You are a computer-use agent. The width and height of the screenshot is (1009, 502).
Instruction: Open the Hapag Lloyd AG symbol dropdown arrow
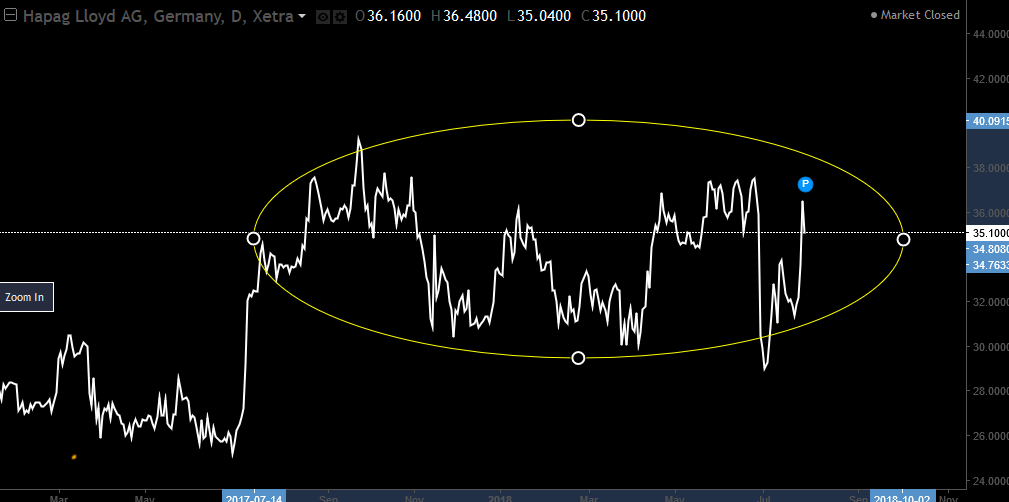(x=302, y=17)
